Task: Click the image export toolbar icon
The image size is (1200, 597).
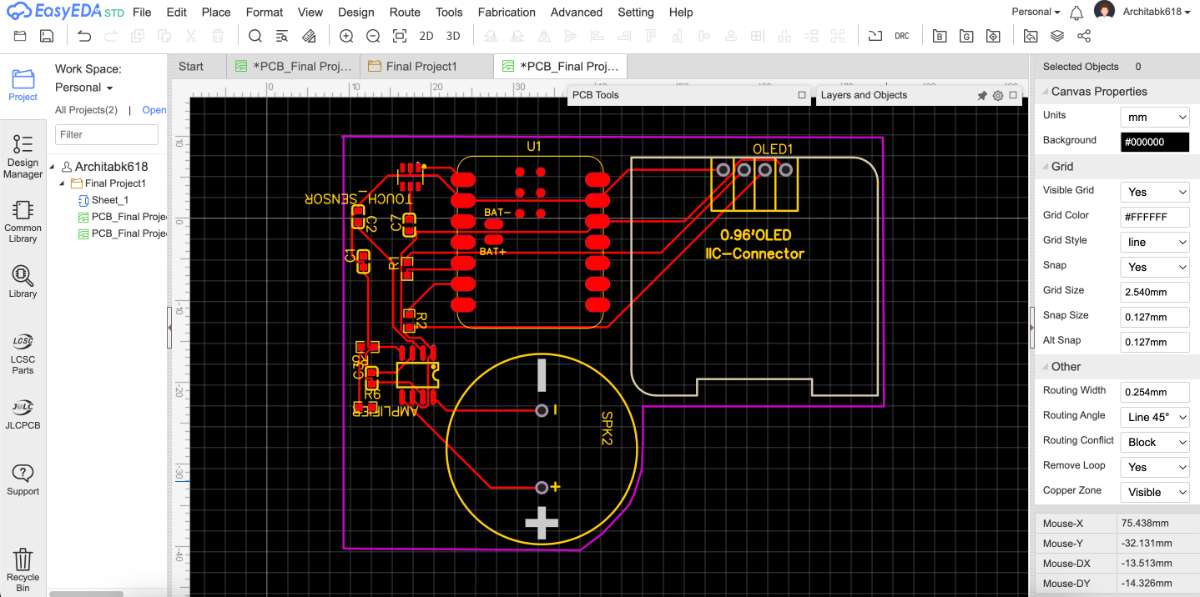Action: (x=1031, y=36)
